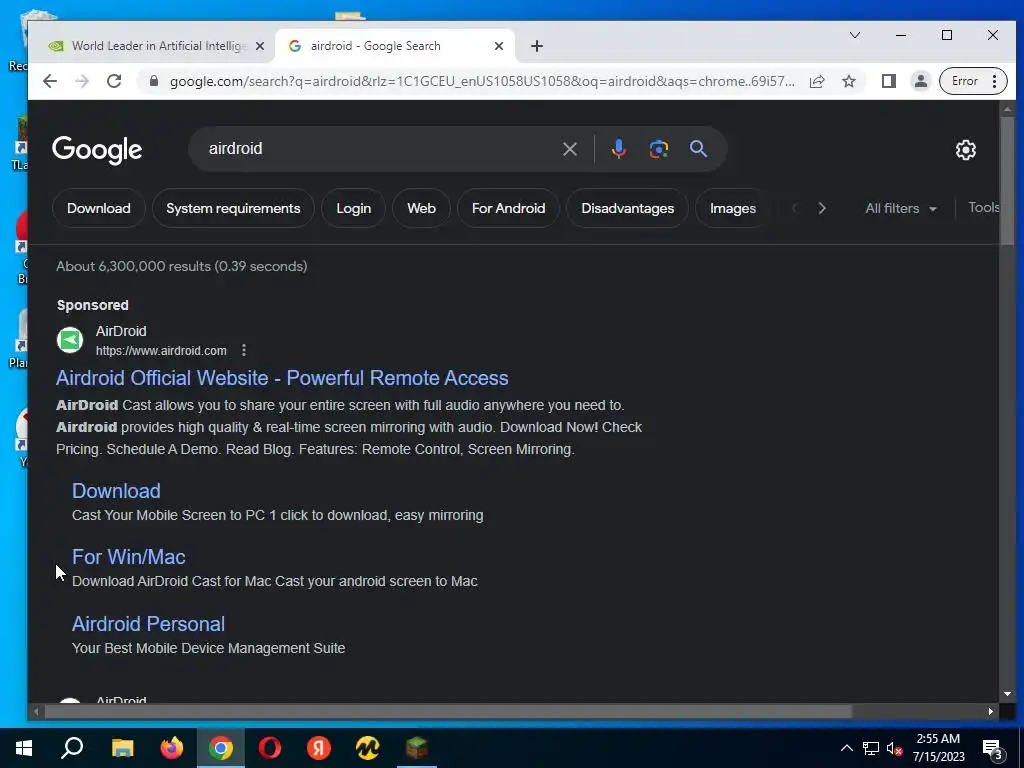Clear the search box with the X
The height and width of the screenshot is (768, 1024).
(569, 149)
